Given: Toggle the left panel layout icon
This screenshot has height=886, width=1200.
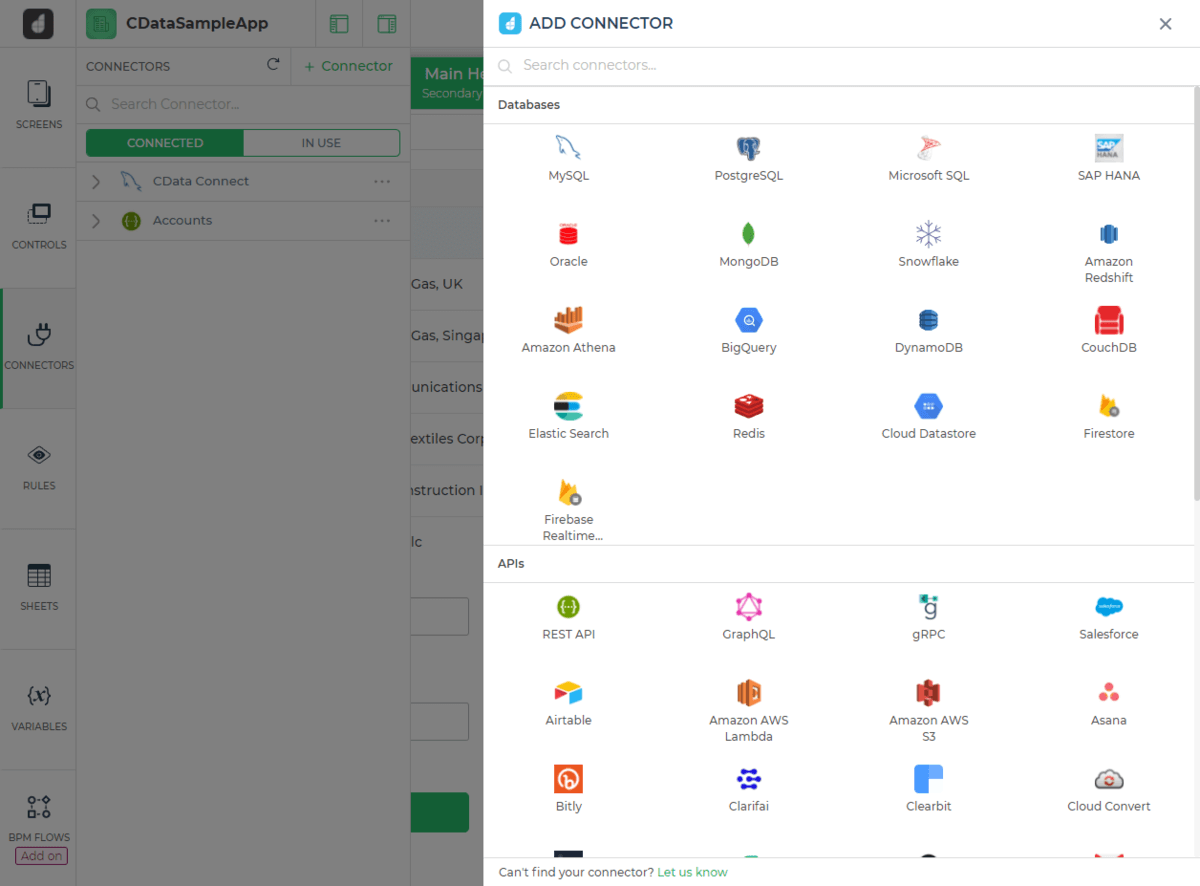Looking at the screenshot, I should coord(339,24).
